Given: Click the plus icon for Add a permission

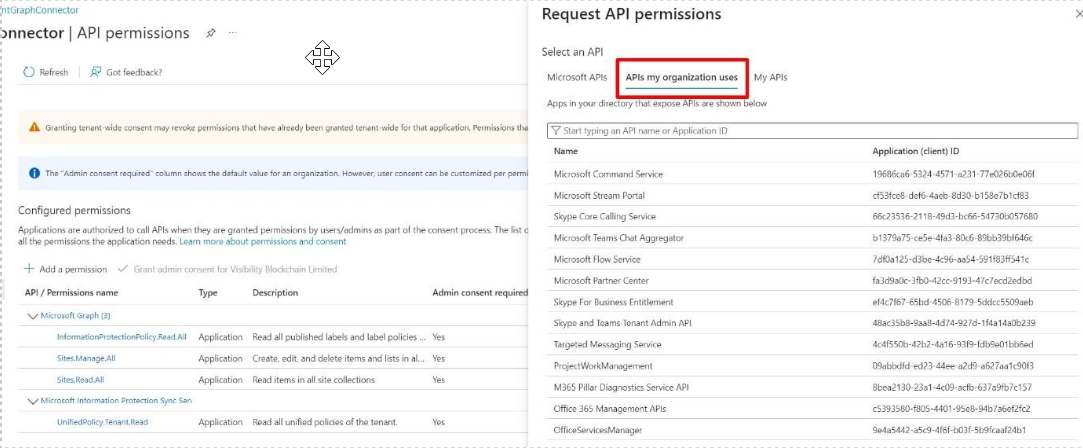Looking at the screenshot, I should point(29,269).
